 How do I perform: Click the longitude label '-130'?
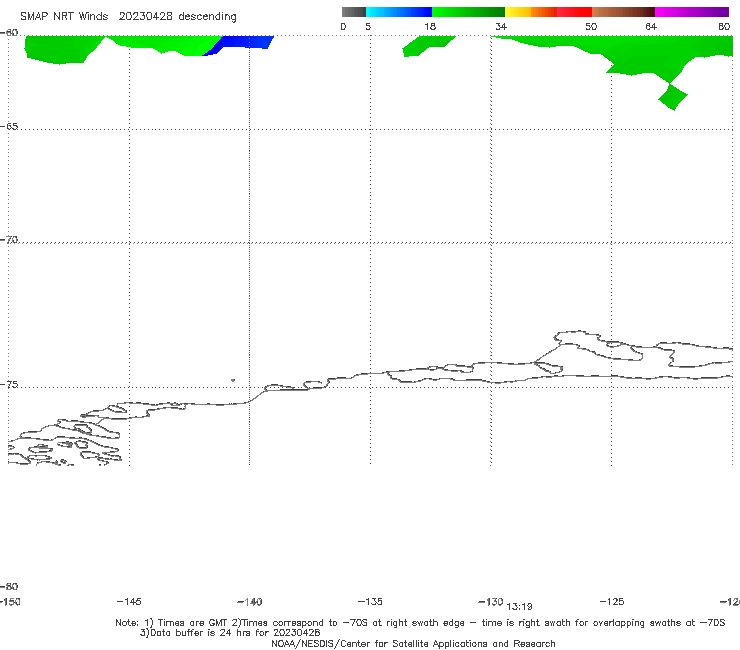491,601
